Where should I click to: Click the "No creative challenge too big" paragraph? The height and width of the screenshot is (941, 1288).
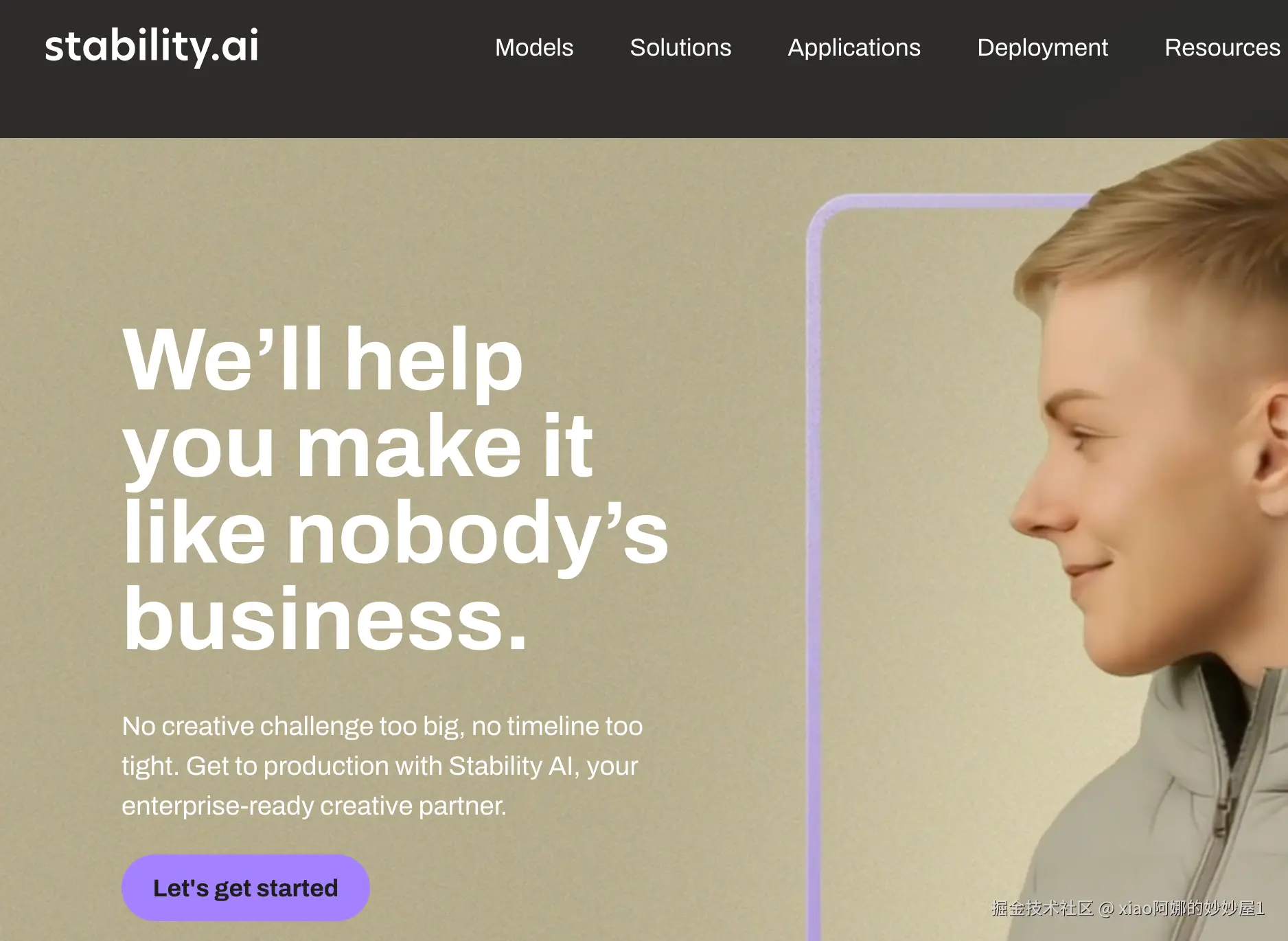[382, 765]
